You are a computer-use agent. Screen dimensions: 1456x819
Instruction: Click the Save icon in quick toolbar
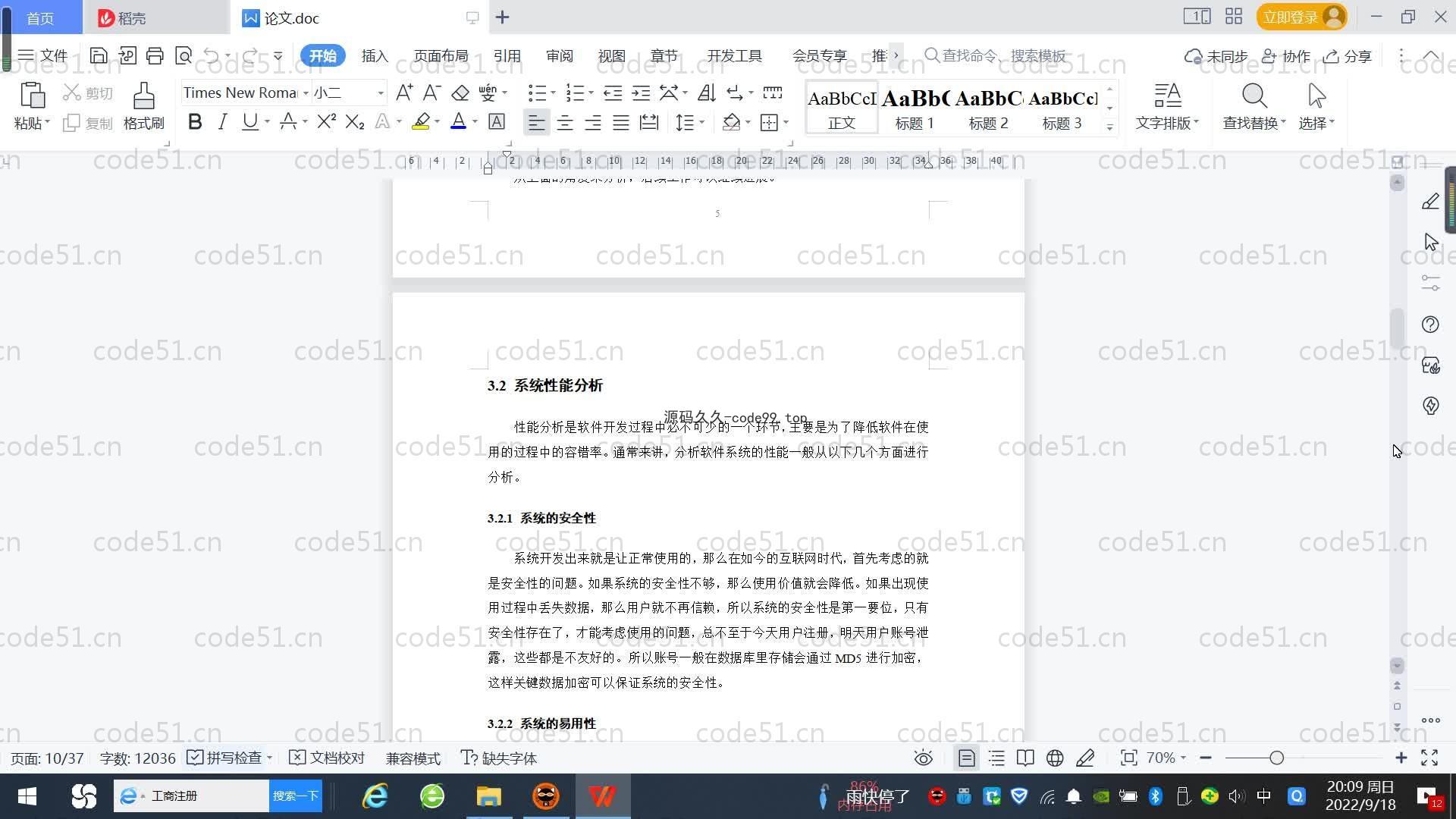98,55
